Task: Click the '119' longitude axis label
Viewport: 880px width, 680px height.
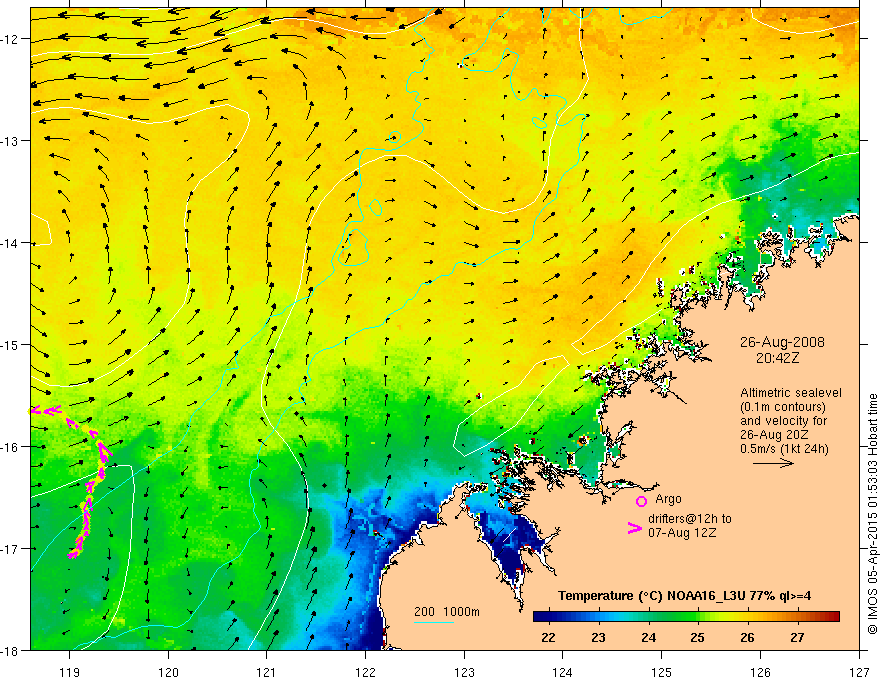Action: pos(70,672)
